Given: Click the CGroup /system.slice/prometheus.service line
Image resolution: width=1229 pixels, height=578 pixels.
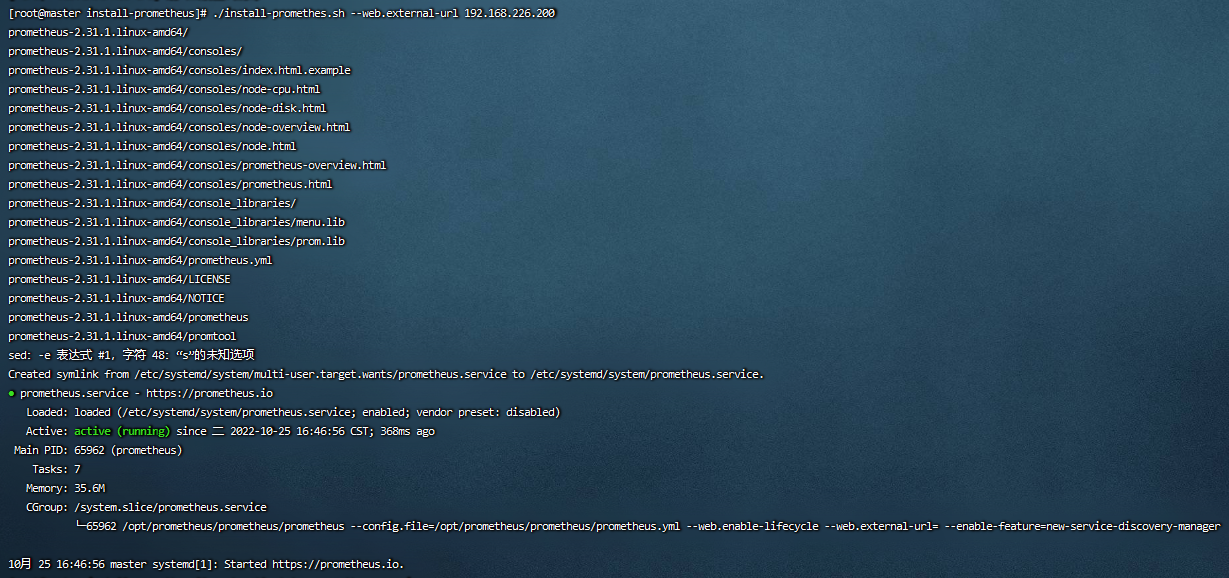Looking at the screenshot, I should pos(146,507).
